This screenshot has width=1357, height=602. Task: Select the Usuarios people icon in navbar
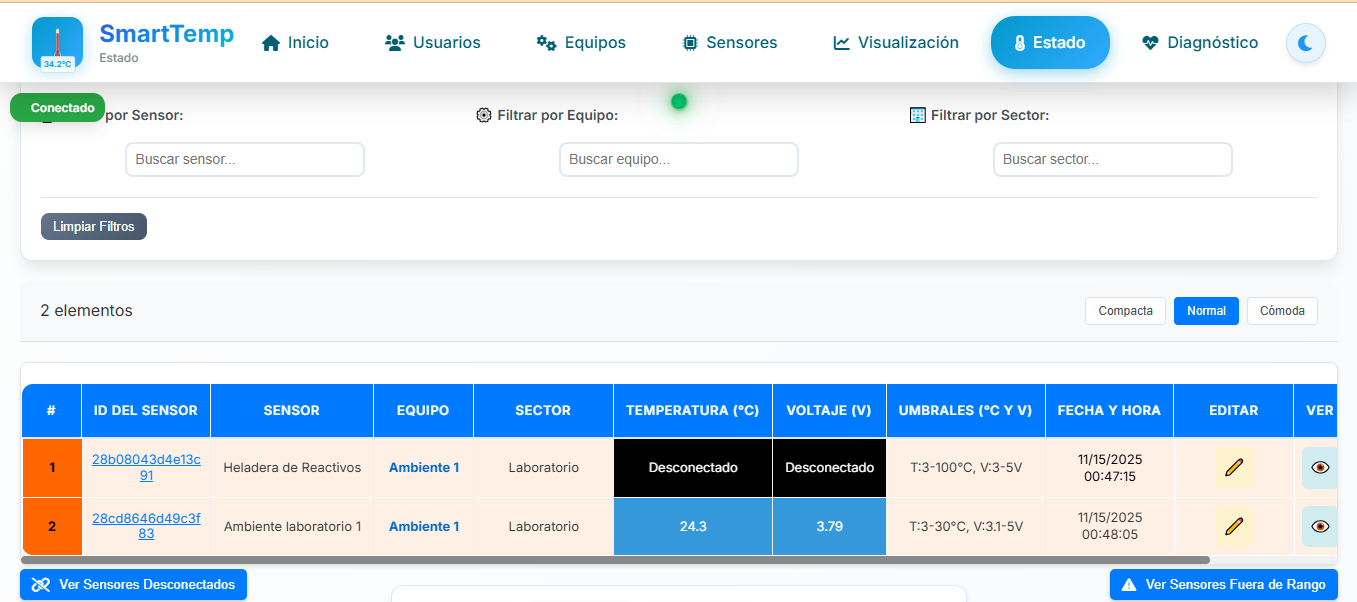click(392, 42)
